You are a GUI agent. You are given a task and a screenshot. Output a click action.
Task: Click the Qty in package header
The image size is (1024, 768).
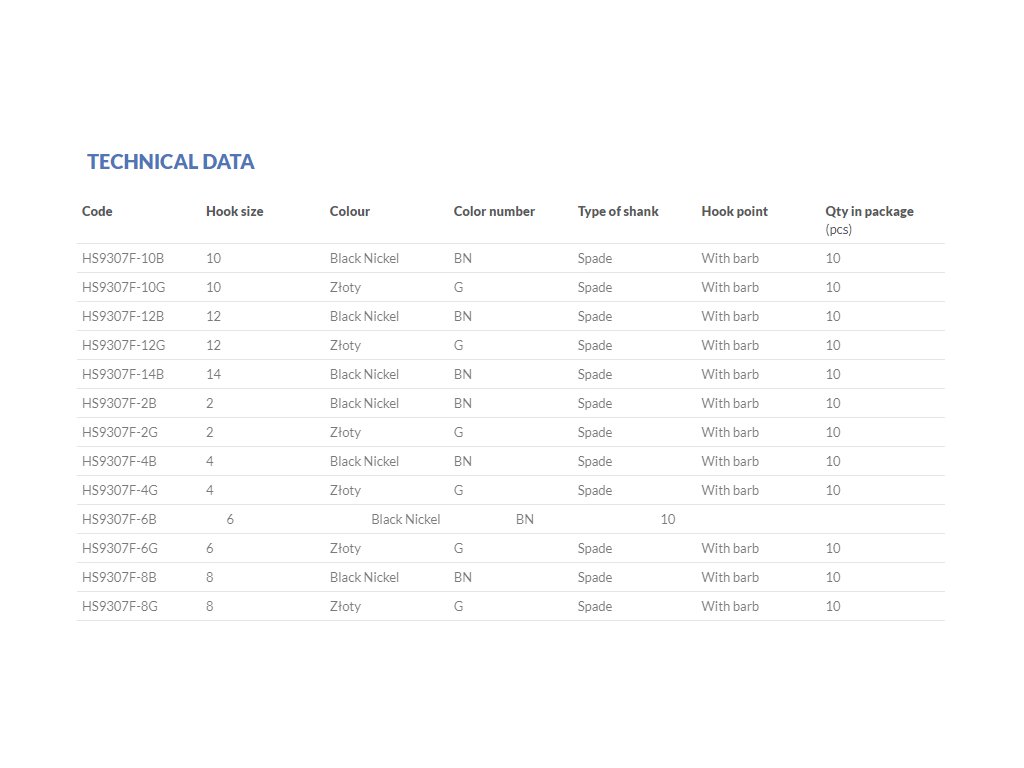(x=869, y=211)
